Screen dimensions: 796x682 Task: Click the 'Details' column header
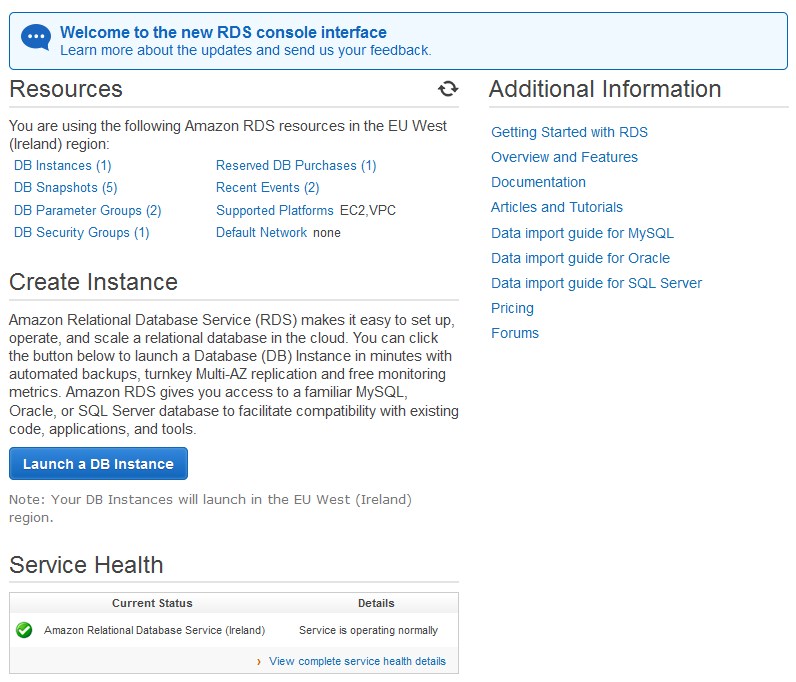[x=376, y=603]
